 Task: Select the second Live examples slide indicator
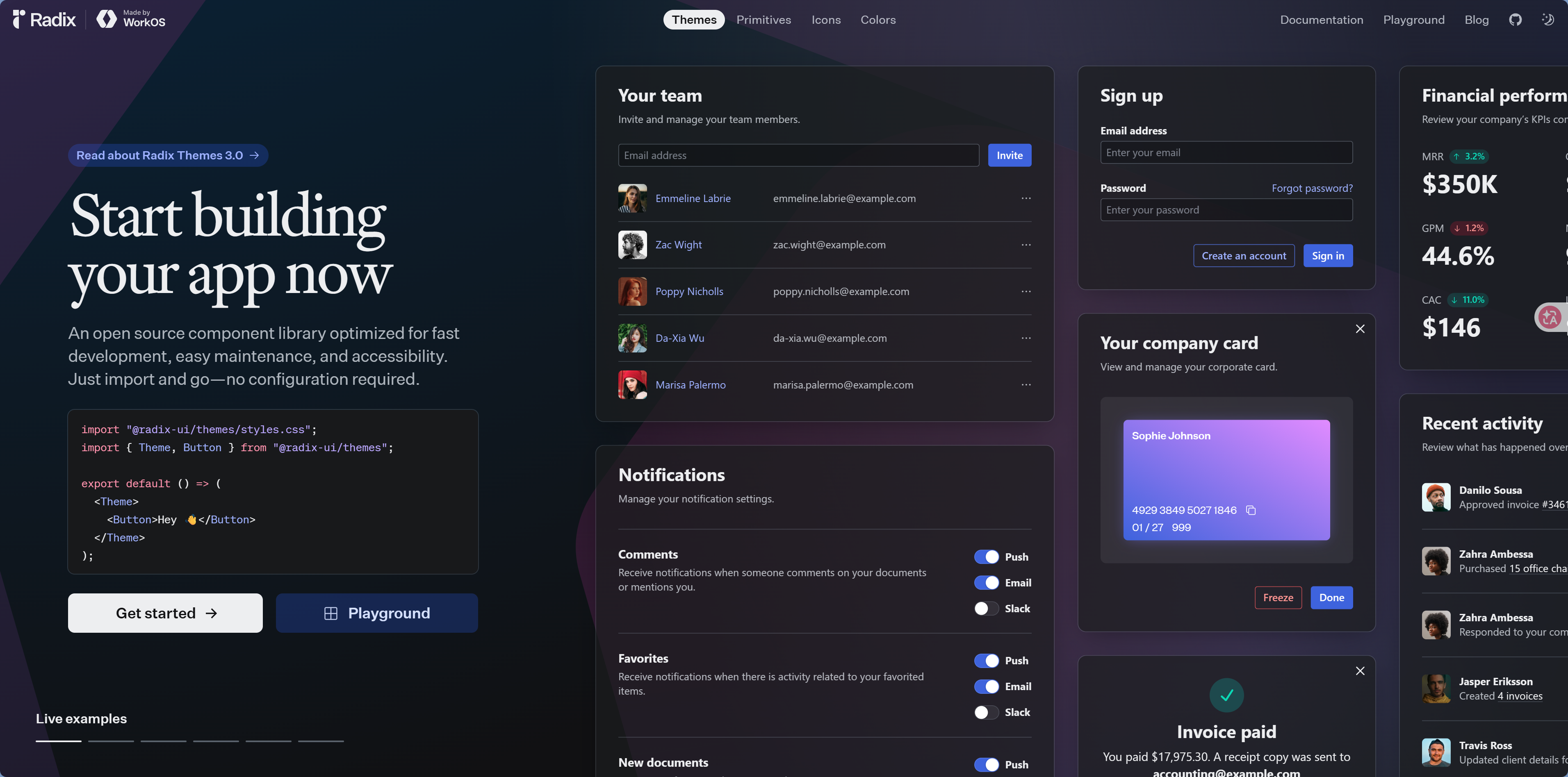point(111,741)
